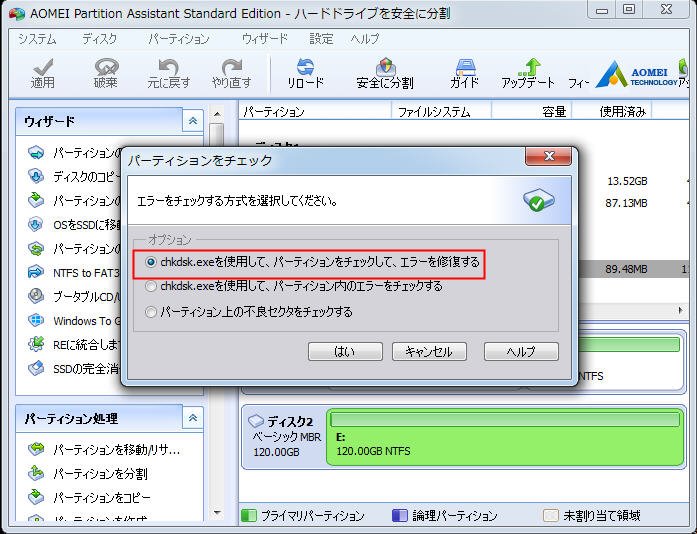This screenshot has width=697, height=534.
Task: Click sidebar scrollbar down arrow
Action: pyautogui.click(x=217, y=513)
